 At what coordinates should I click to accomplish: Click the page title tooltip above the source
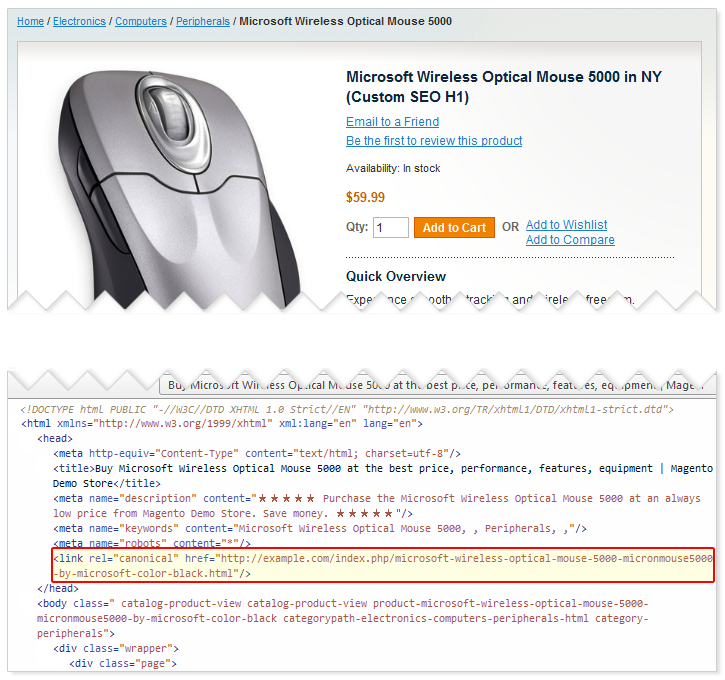[437, 385]
